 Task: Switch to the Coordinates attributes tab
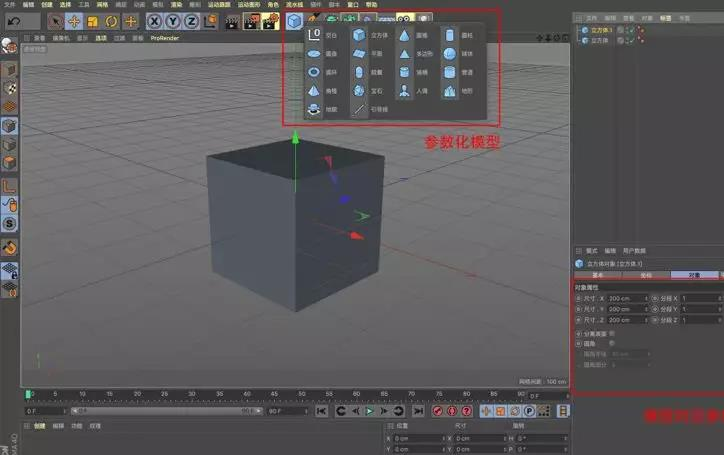[646, 275]
